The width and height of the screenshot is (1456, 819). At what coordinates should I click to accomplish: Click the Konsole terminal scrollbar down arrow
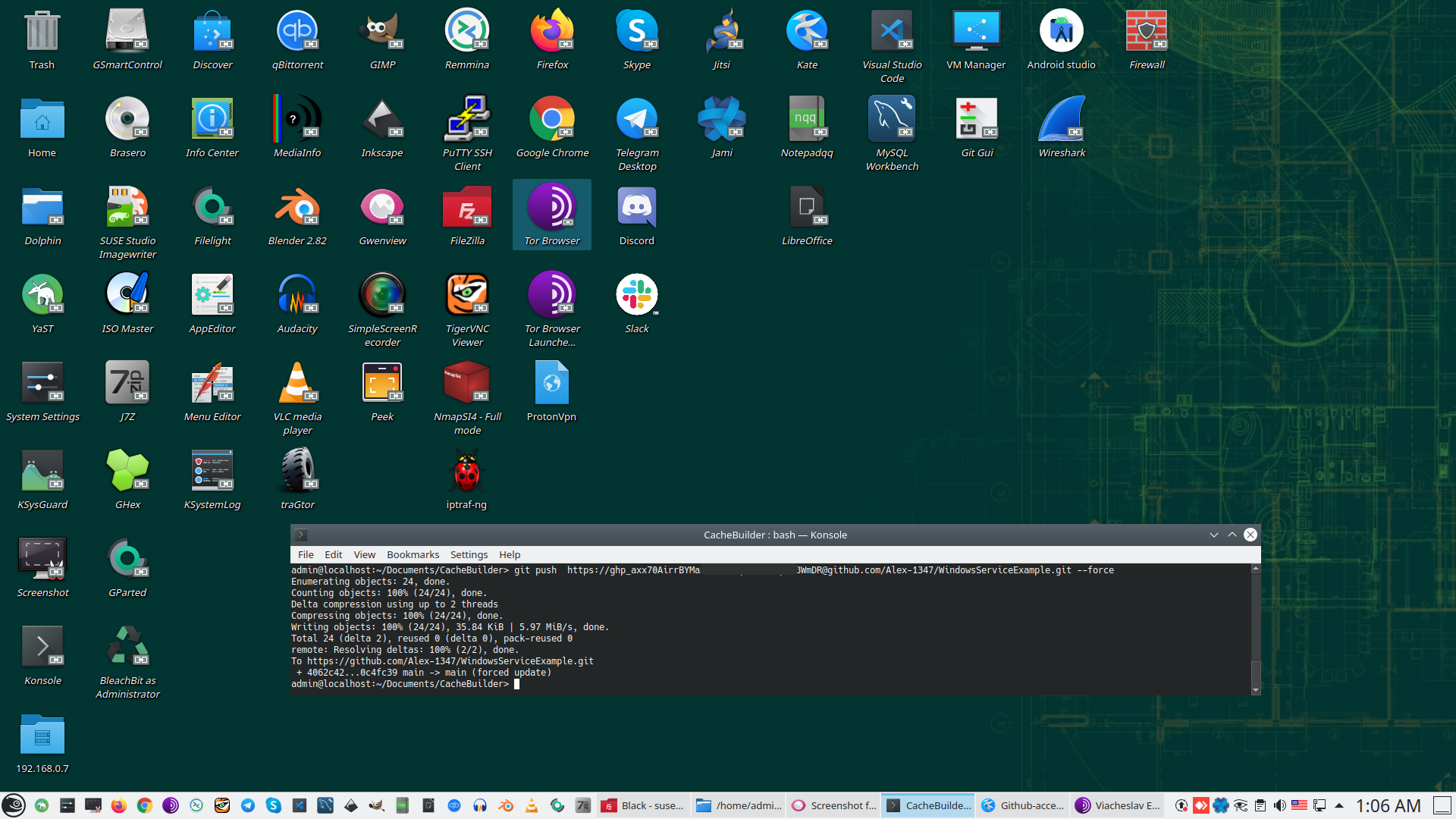click(x=1256, y=690)
